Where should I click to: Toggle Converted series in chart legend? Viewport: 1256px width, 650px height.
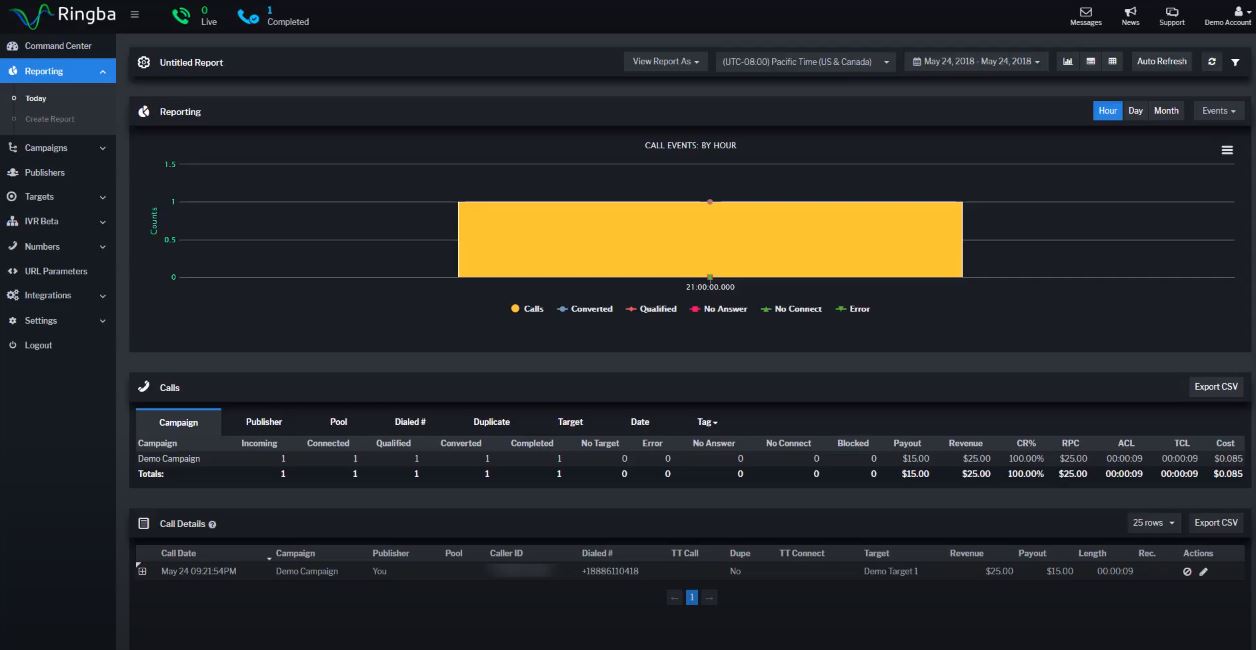click(584, 309)
